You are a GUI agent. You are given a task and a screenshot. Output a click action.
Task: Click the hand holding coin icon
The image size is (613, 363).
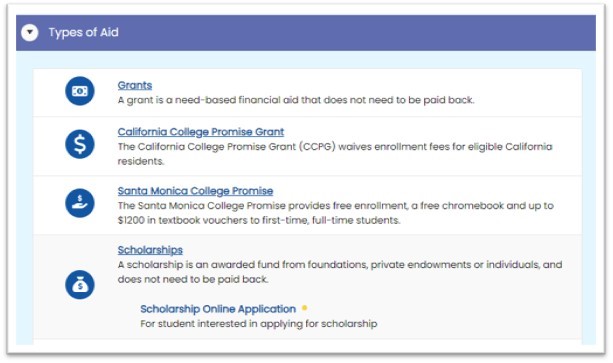(80, 203)
